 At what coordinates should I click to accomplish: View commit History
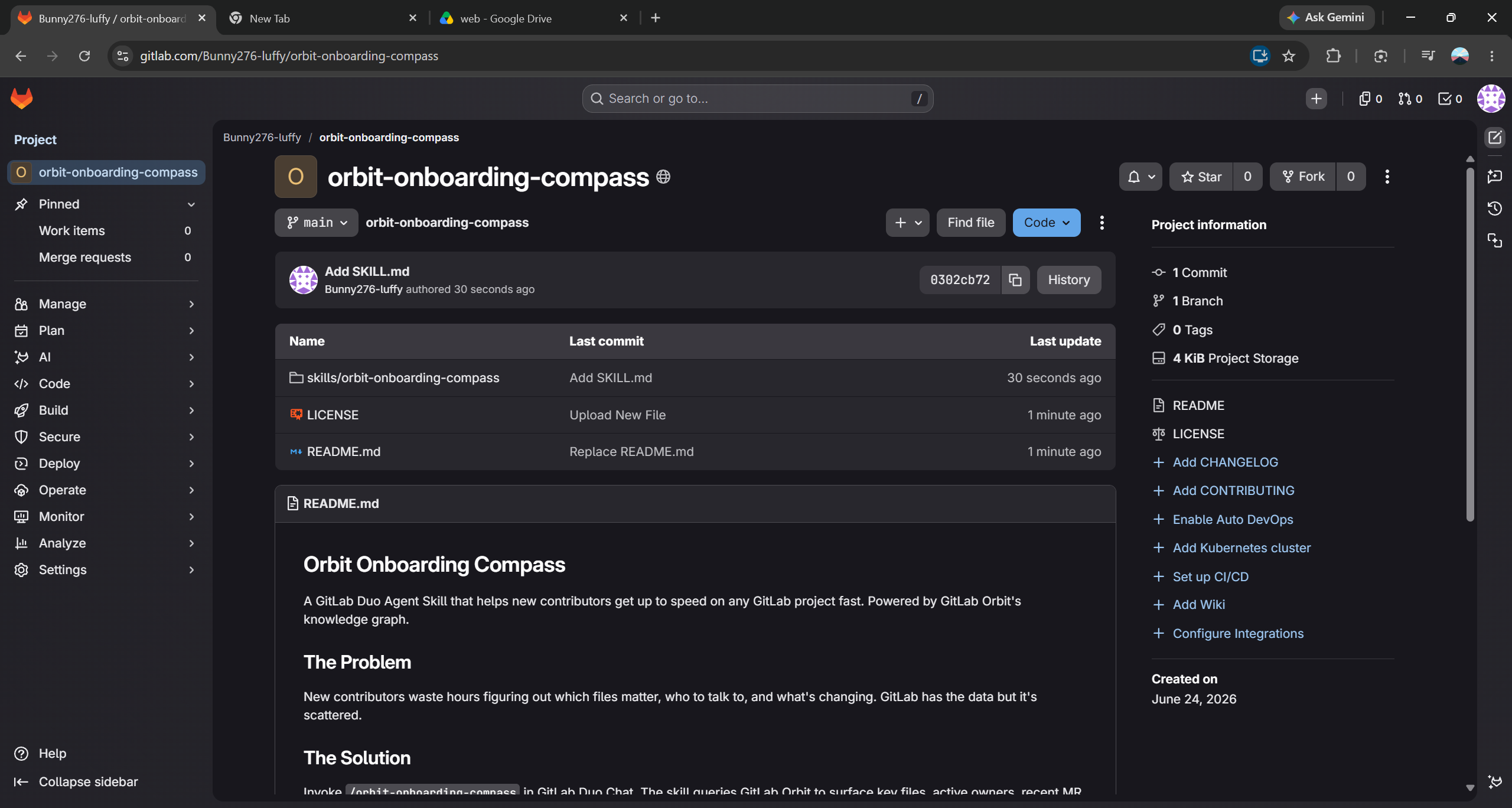[1069, 280]
